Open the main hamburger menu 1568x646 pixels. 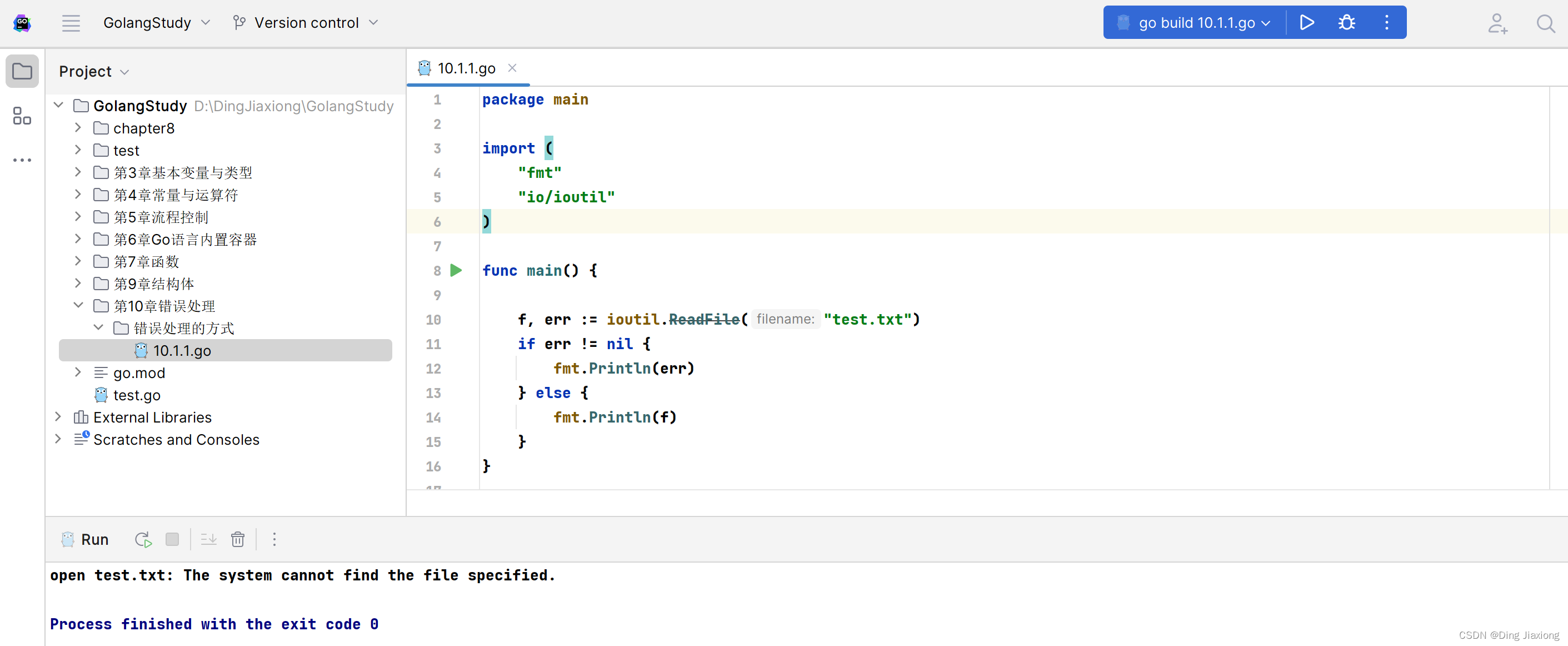pos(71,23)
